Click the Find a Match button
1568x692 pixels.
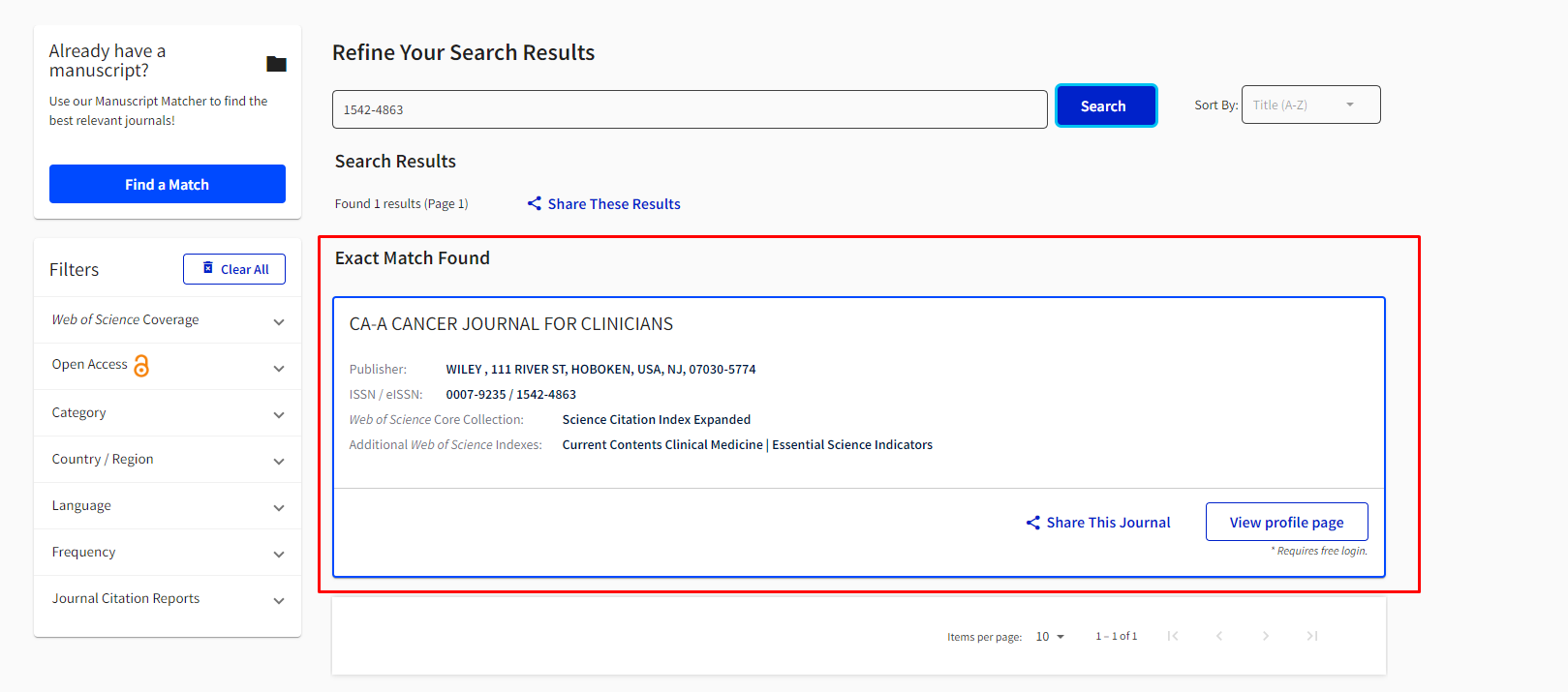point(168,184)
